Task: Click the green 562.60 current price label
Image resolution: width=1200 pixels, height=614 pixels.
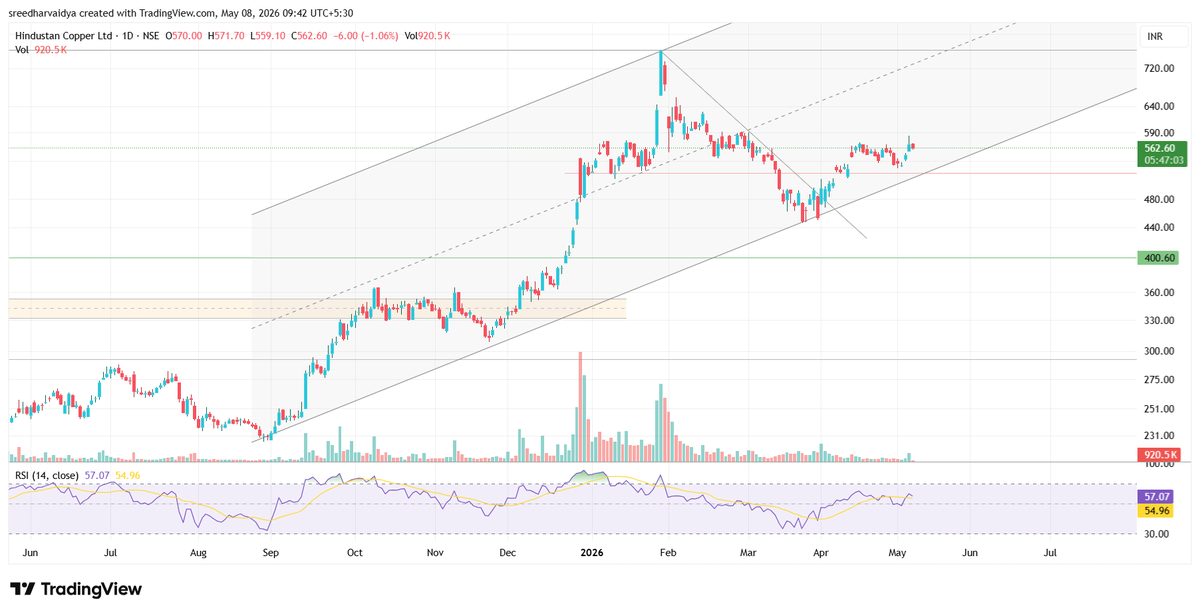Action: click(x=1163, y=147)
